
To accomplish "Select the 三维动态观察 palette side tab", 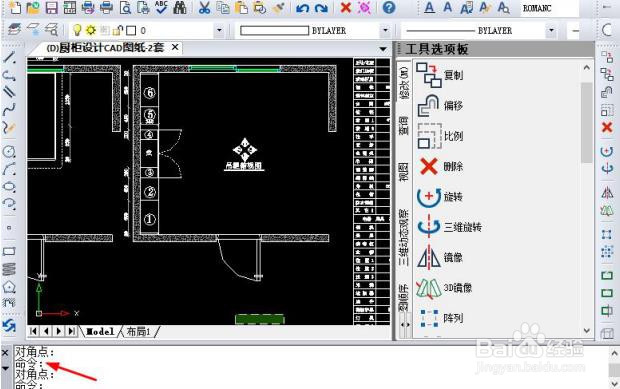I will pyautogui.click(x=404, y=238).
